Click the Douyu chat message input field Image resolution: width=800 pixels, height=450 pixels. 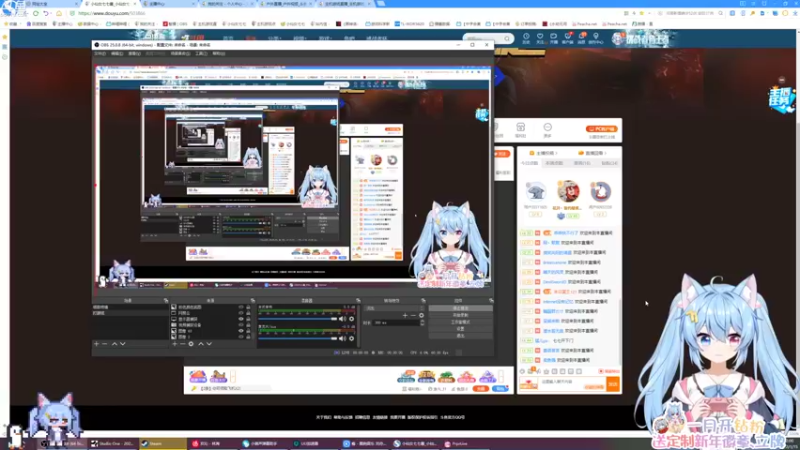point(572,384)
